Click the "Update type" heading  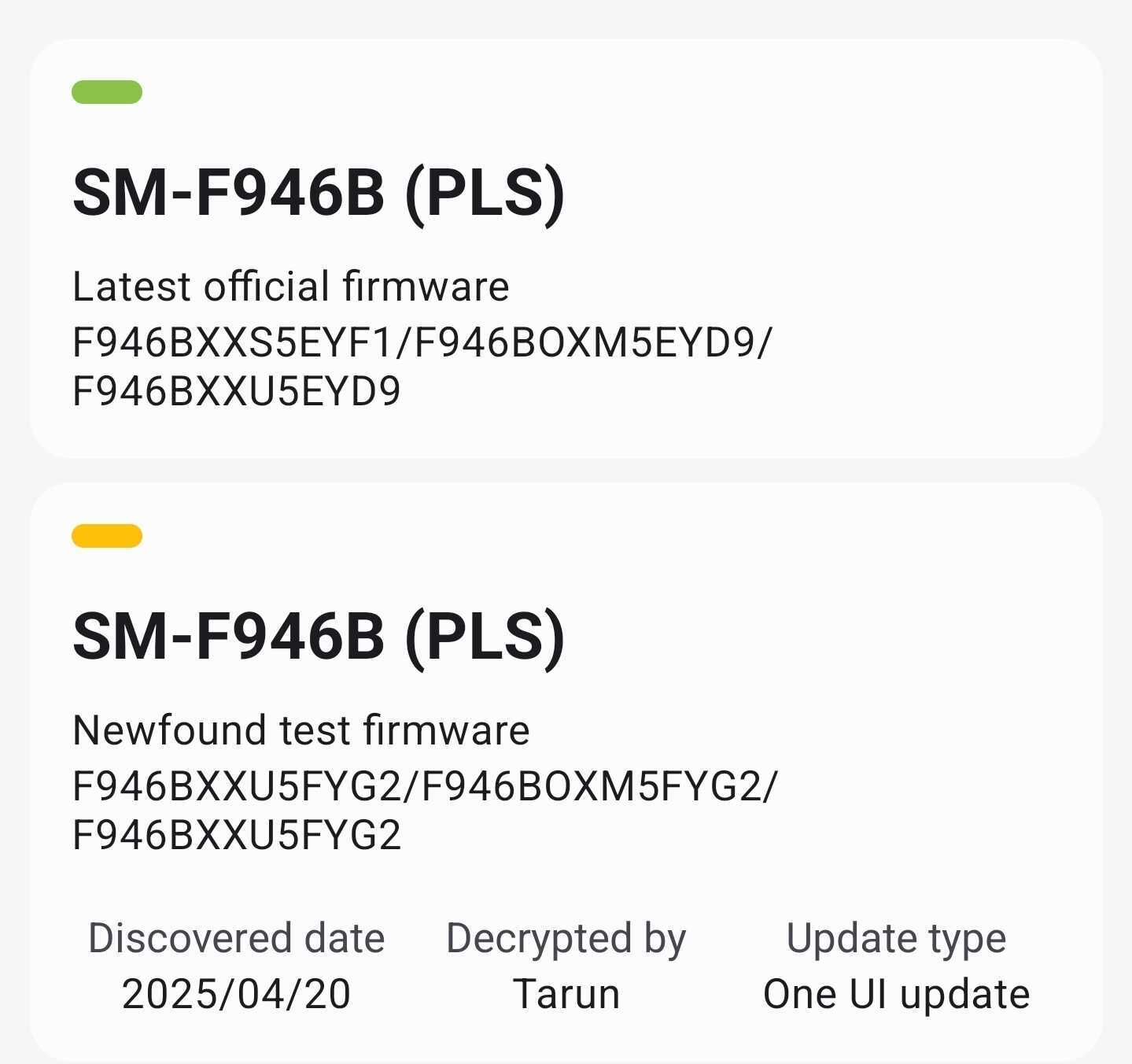click(x=896, y=938)
